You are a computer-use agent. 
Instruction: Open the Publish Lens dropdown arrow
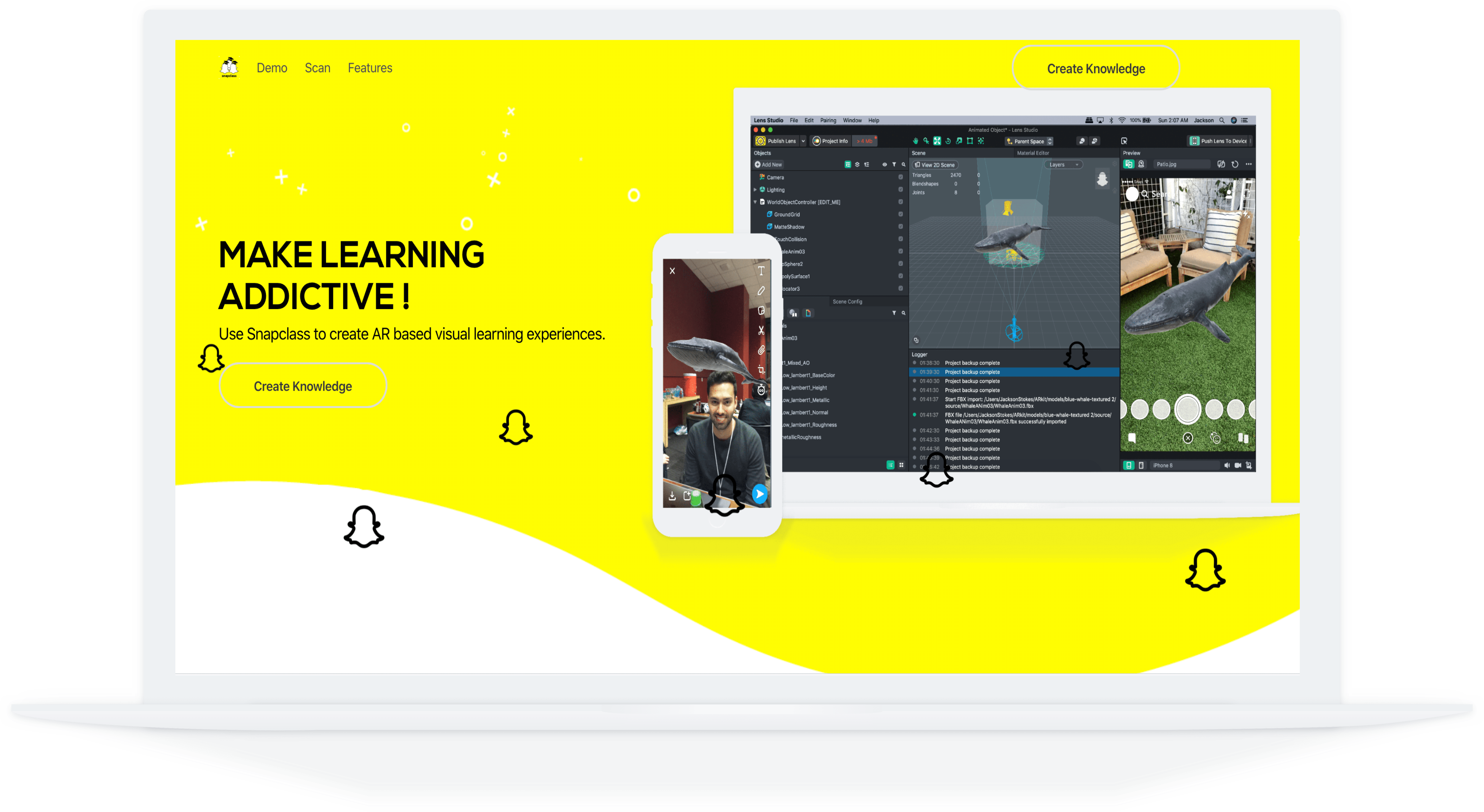[803, 141]
